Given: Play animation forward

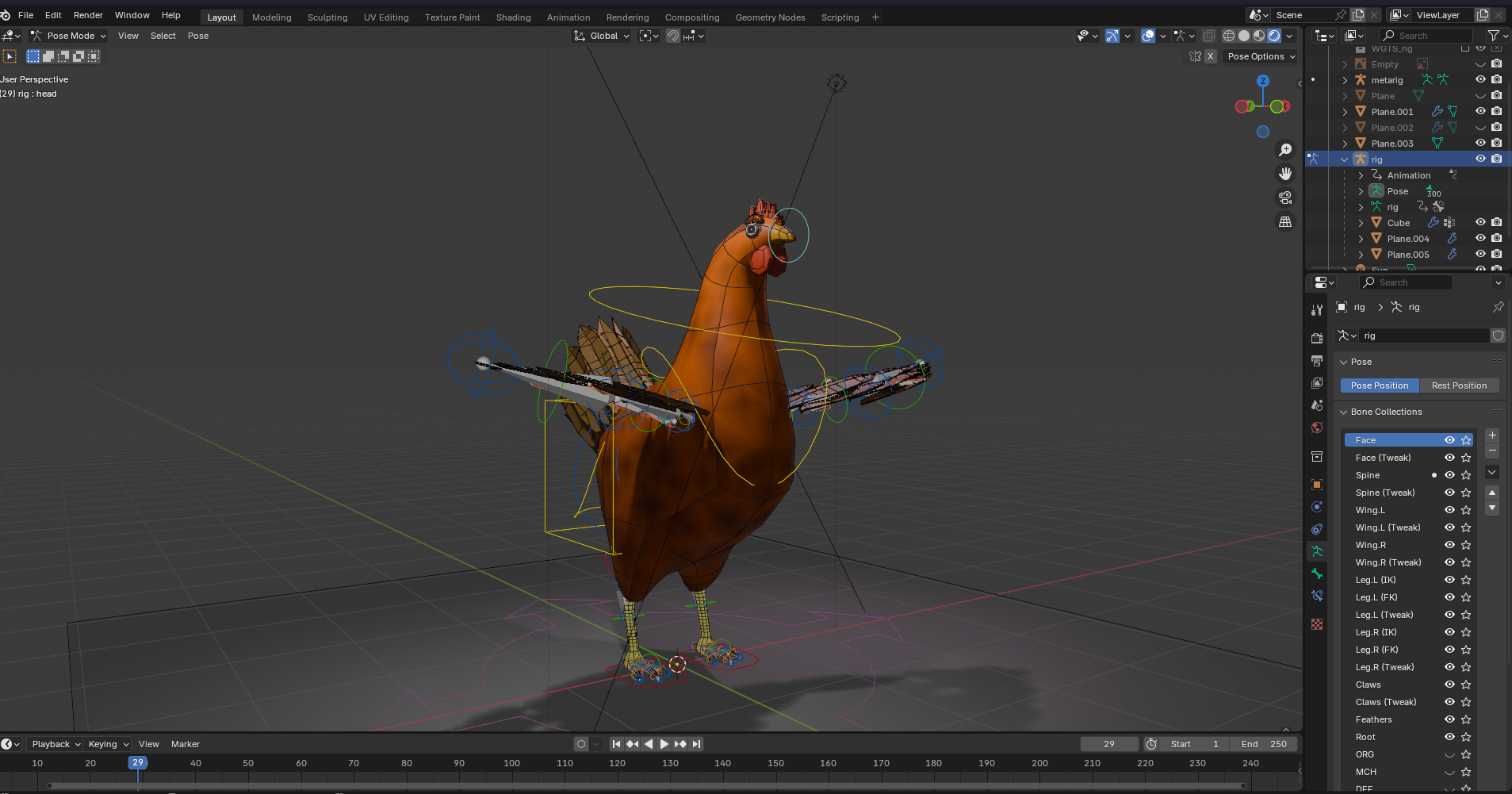Looking at the screenshot, I should [x=664, y=744].
